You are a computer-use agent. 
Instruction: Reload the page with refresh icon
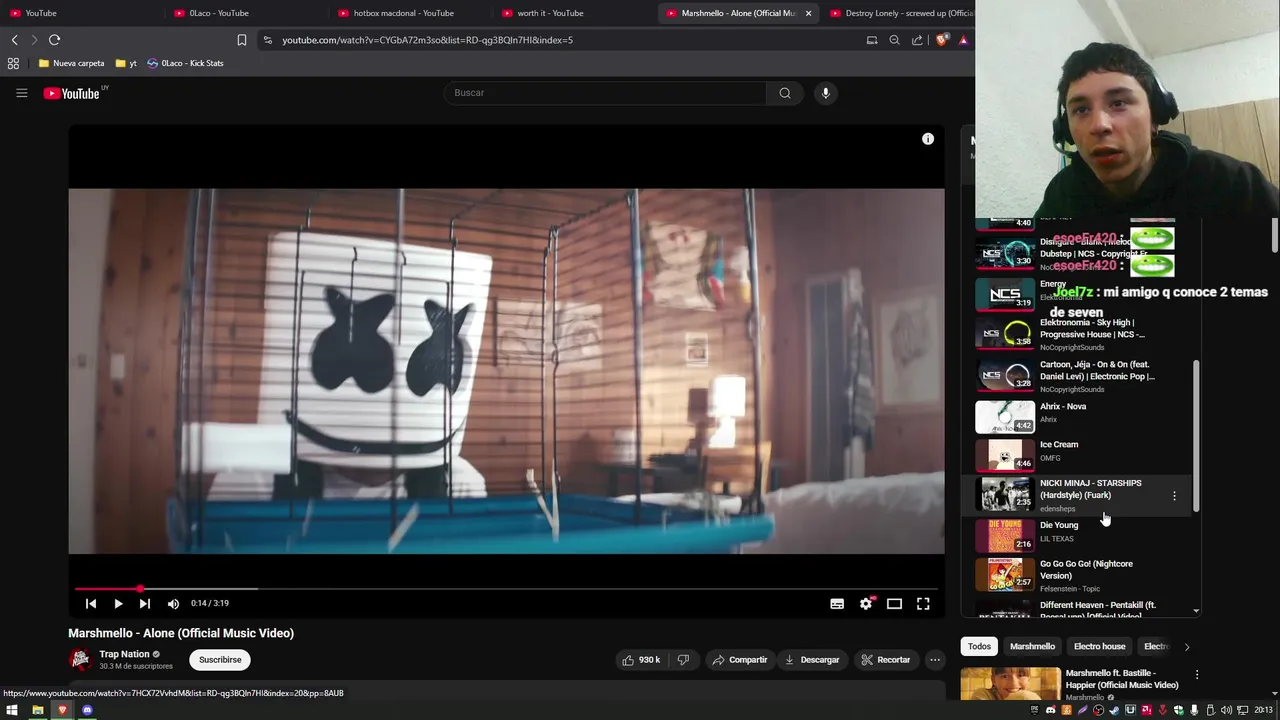click(54, 40)
